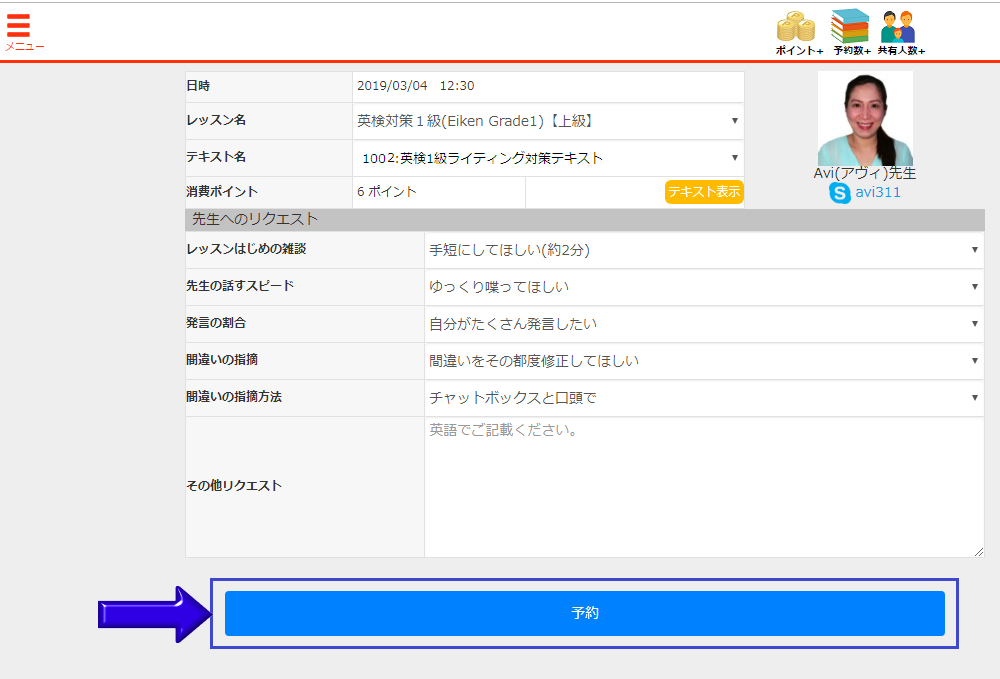Image resolution: width=1000 pixels, height=679 pixels.
Task: Open the レッスン名 dropdown
Action: click(548, 121)
